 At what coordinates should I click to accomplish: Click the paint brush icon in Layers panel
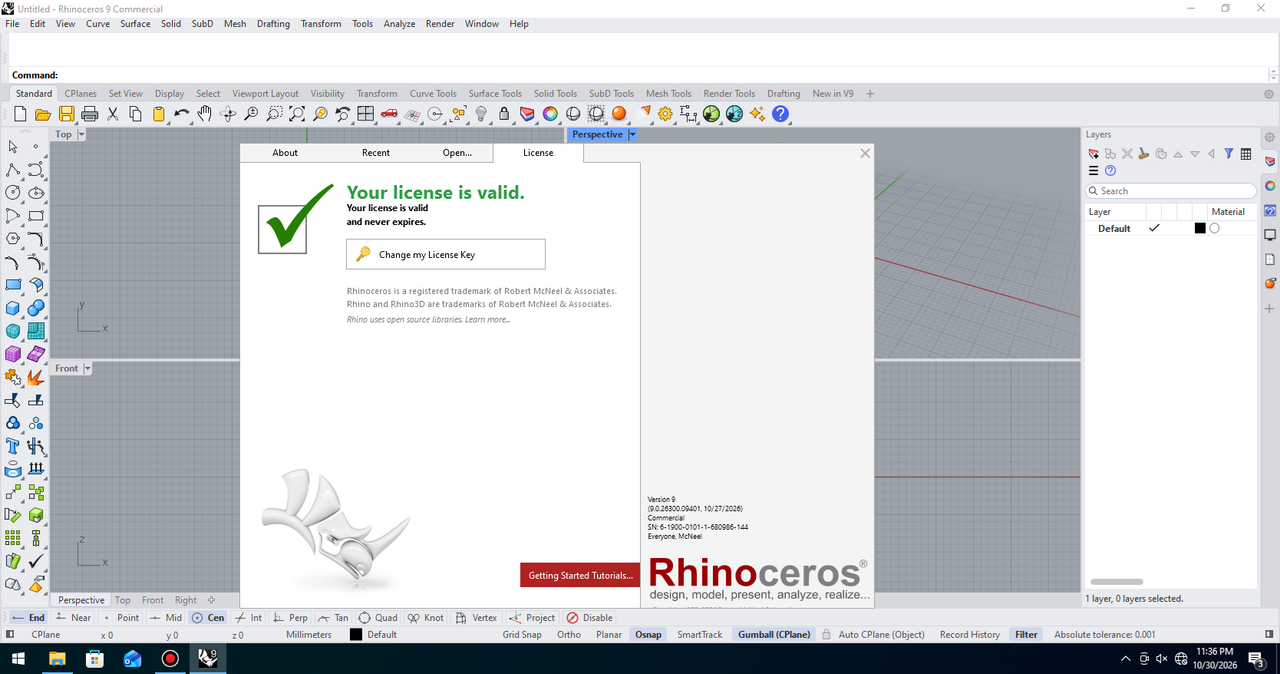point(1144,154)
